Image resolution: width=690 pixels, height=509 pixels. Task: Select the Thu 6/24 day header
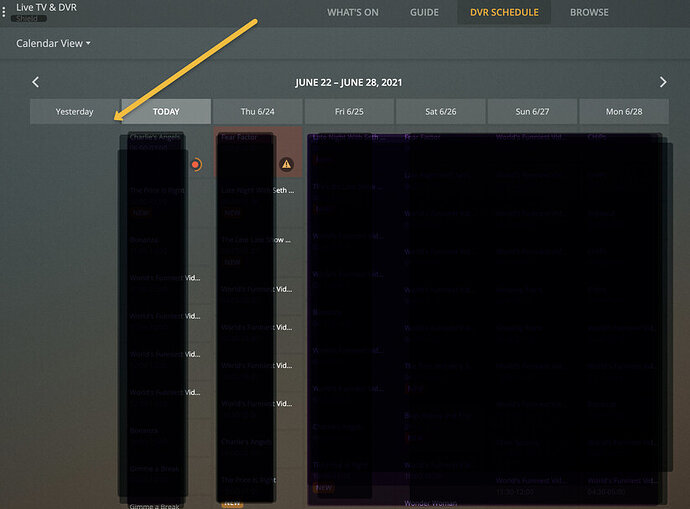pos(257,112)
